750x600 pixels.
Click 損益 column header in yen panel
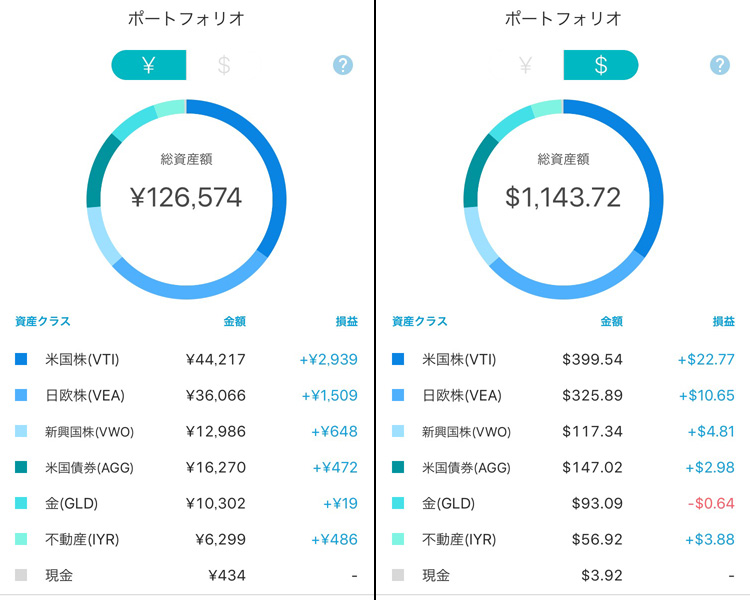346,322
